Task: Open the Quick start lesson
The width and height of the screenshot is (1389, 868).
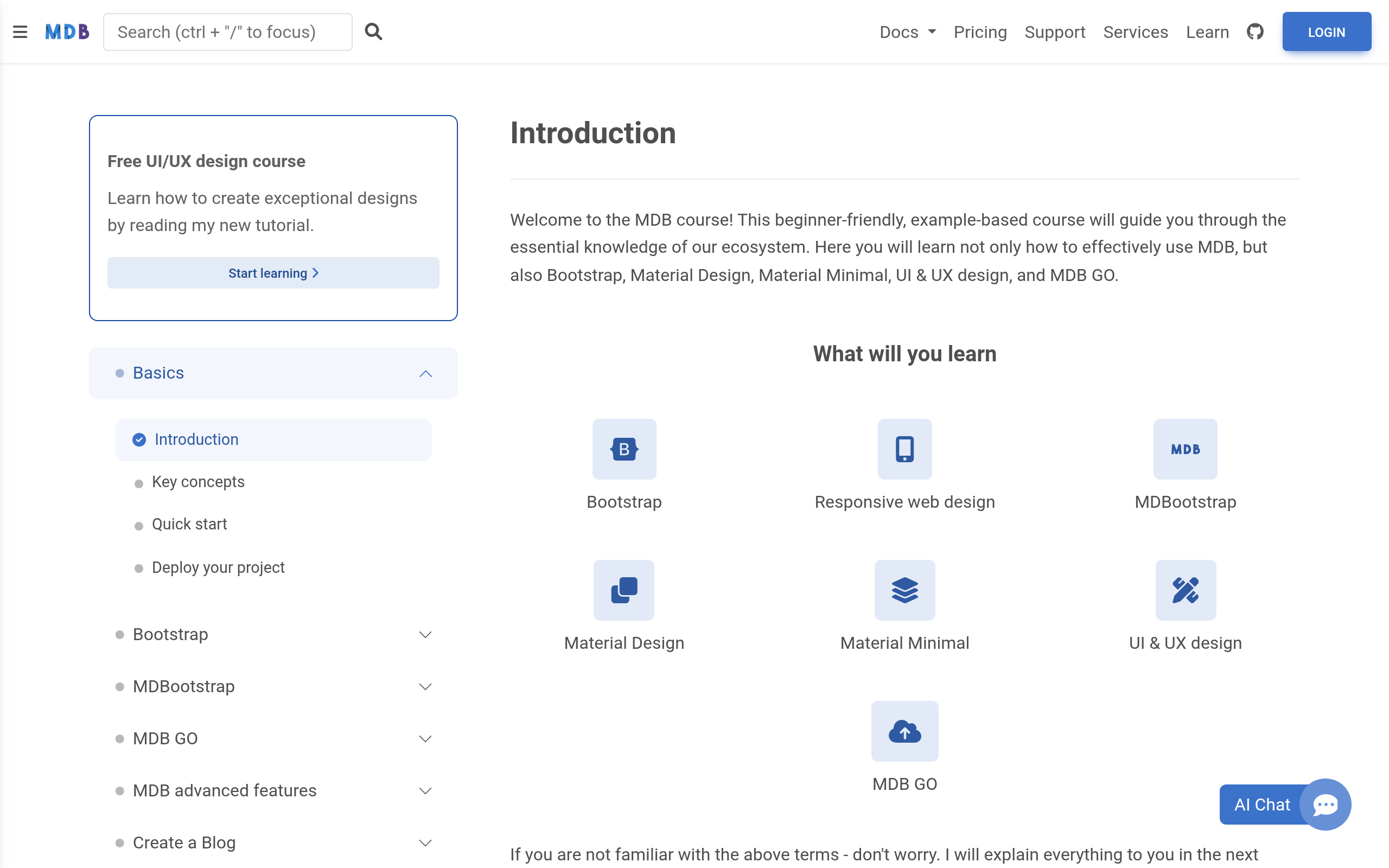Action: tap(189, 524)
